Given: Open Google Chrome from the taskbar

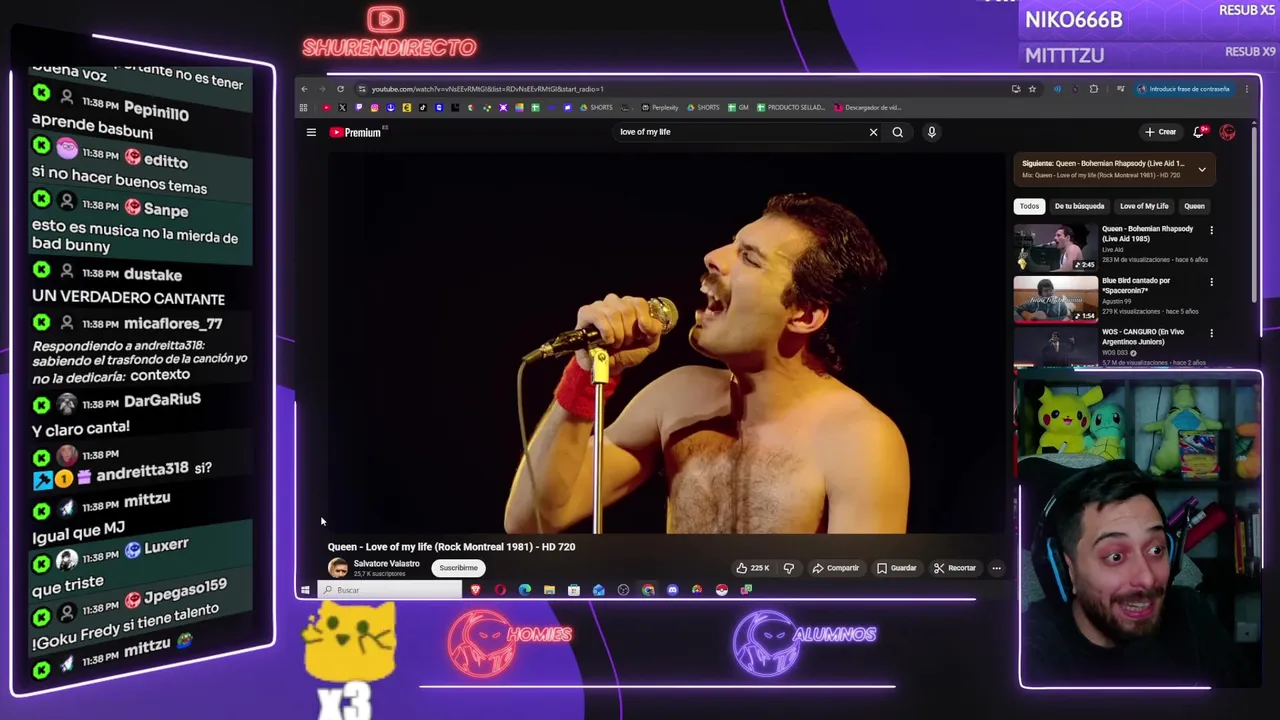Looking at the screenshot, I should click(x=648, y=590).
